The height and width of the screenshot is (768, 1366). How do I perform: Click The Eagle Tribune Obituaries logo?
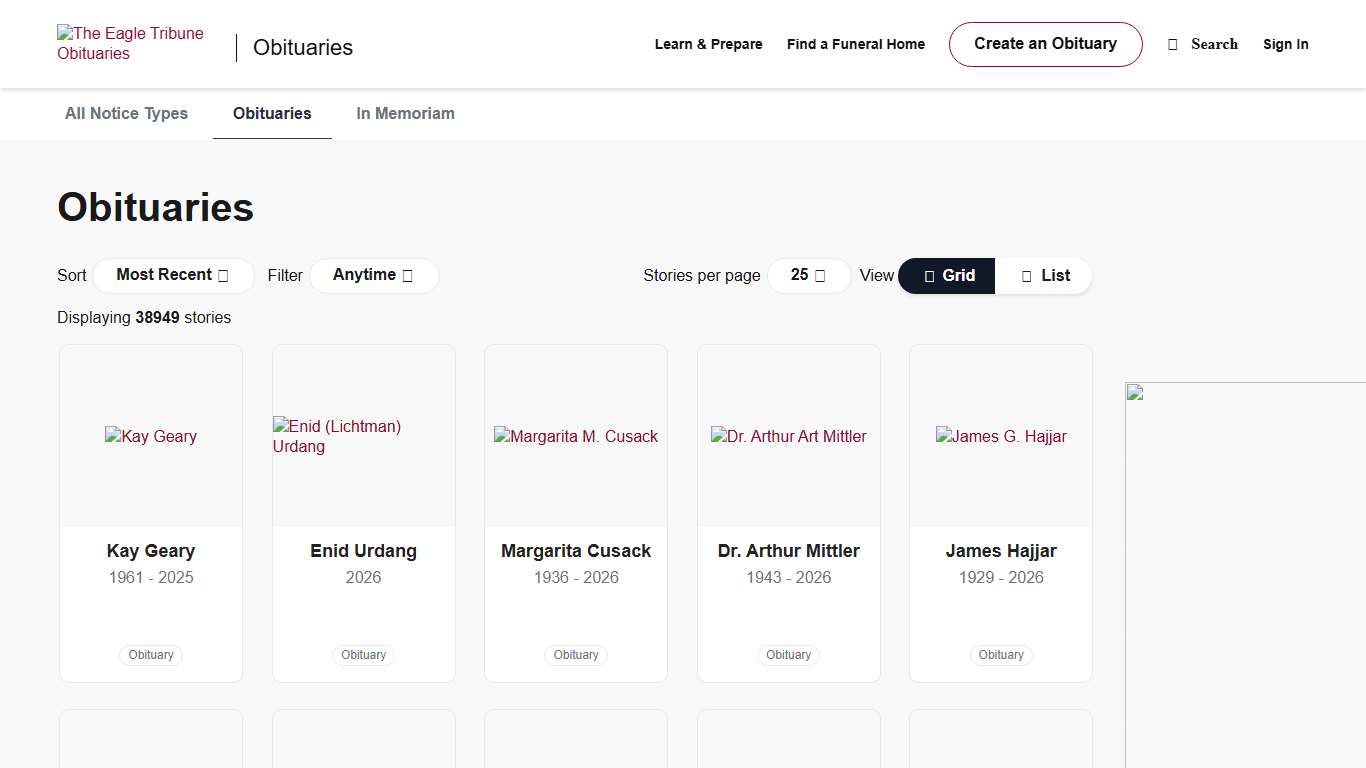(x=130, y=44)
